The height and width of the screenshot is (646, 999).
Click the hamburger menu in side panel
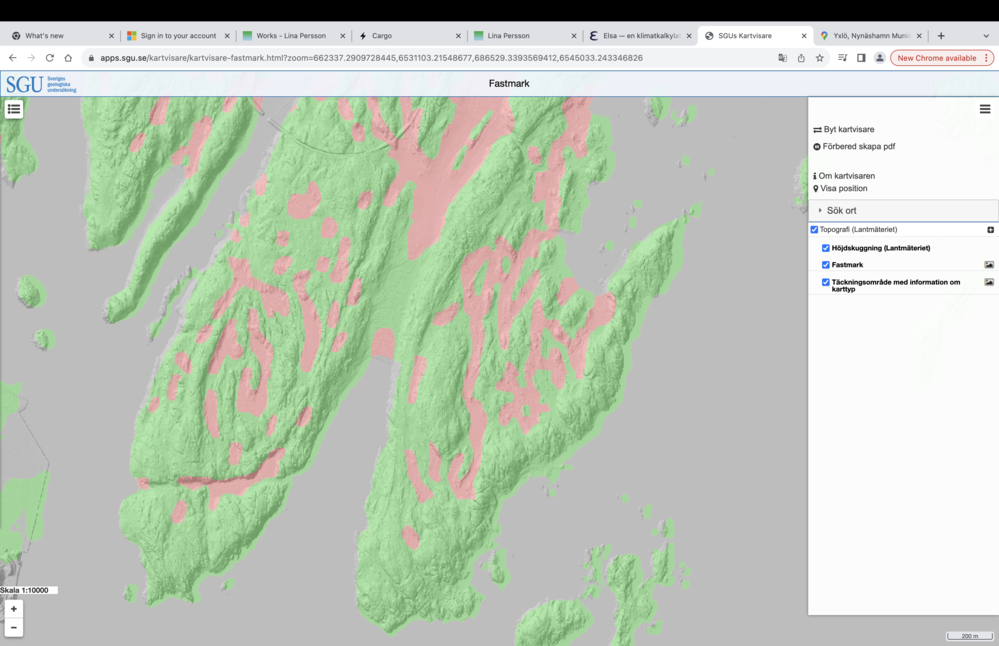coord(984,109)
